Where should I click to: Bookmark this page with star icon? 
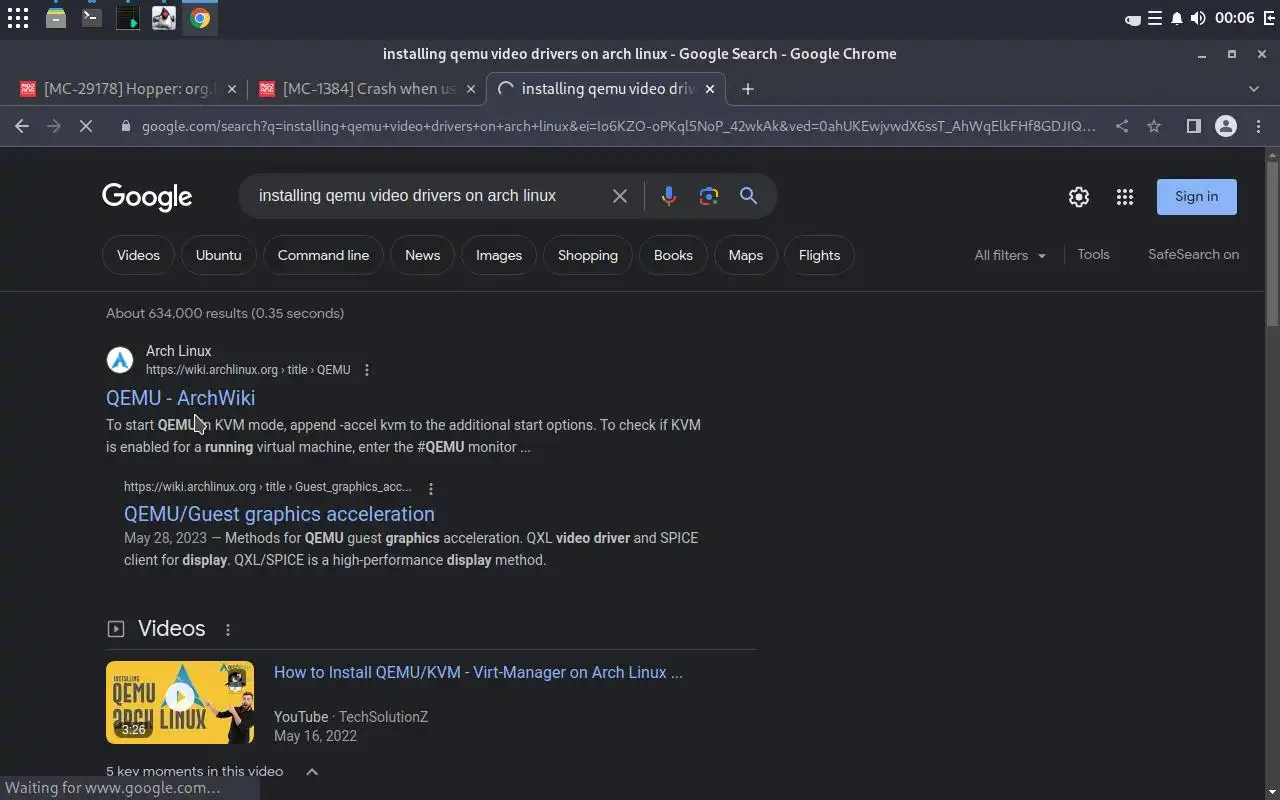click(x=1154, y=126)
